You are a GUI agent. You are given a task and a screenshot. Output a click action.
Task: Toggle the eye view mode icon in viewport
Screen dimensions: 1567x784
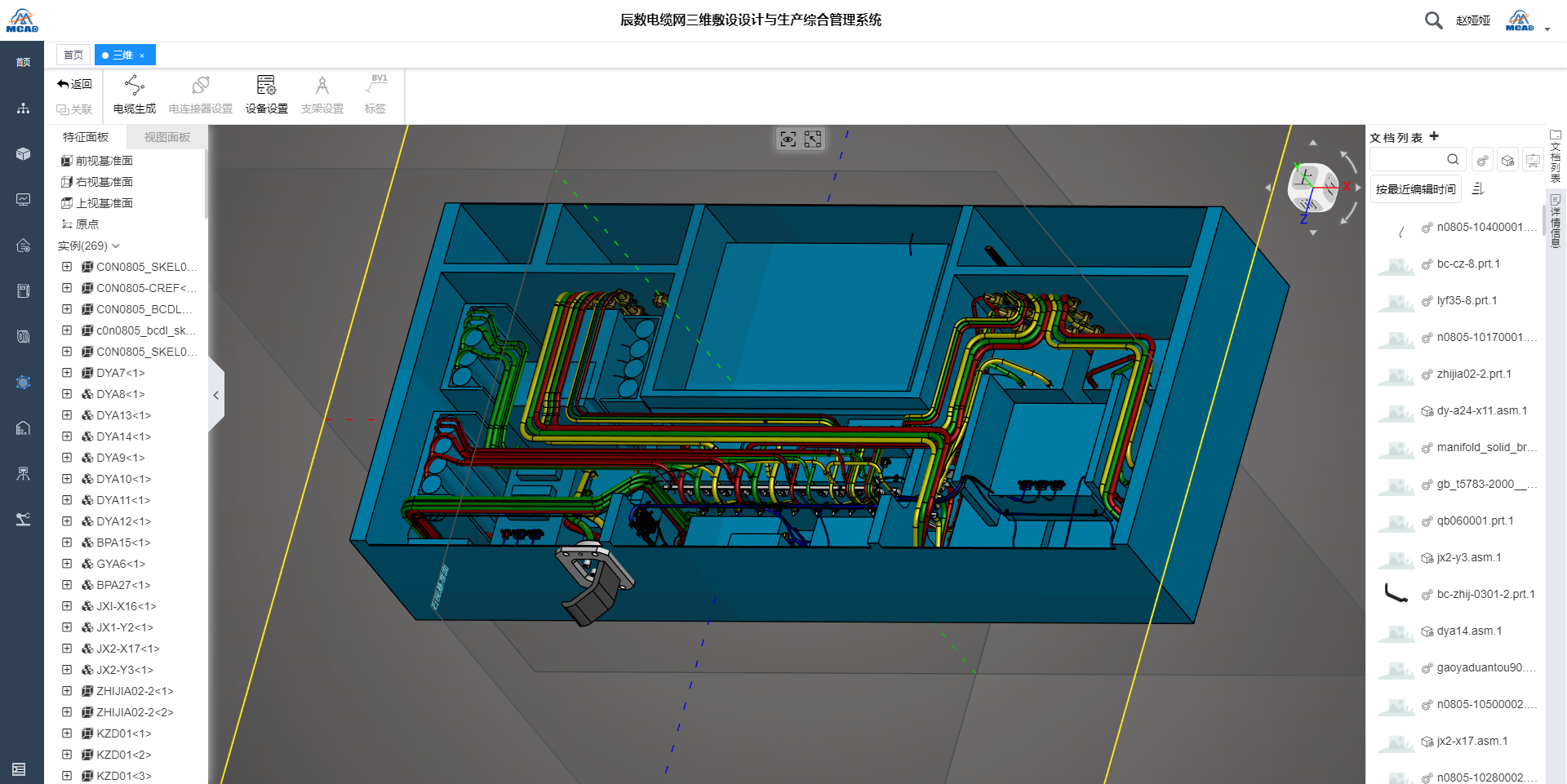coord(788,140)
